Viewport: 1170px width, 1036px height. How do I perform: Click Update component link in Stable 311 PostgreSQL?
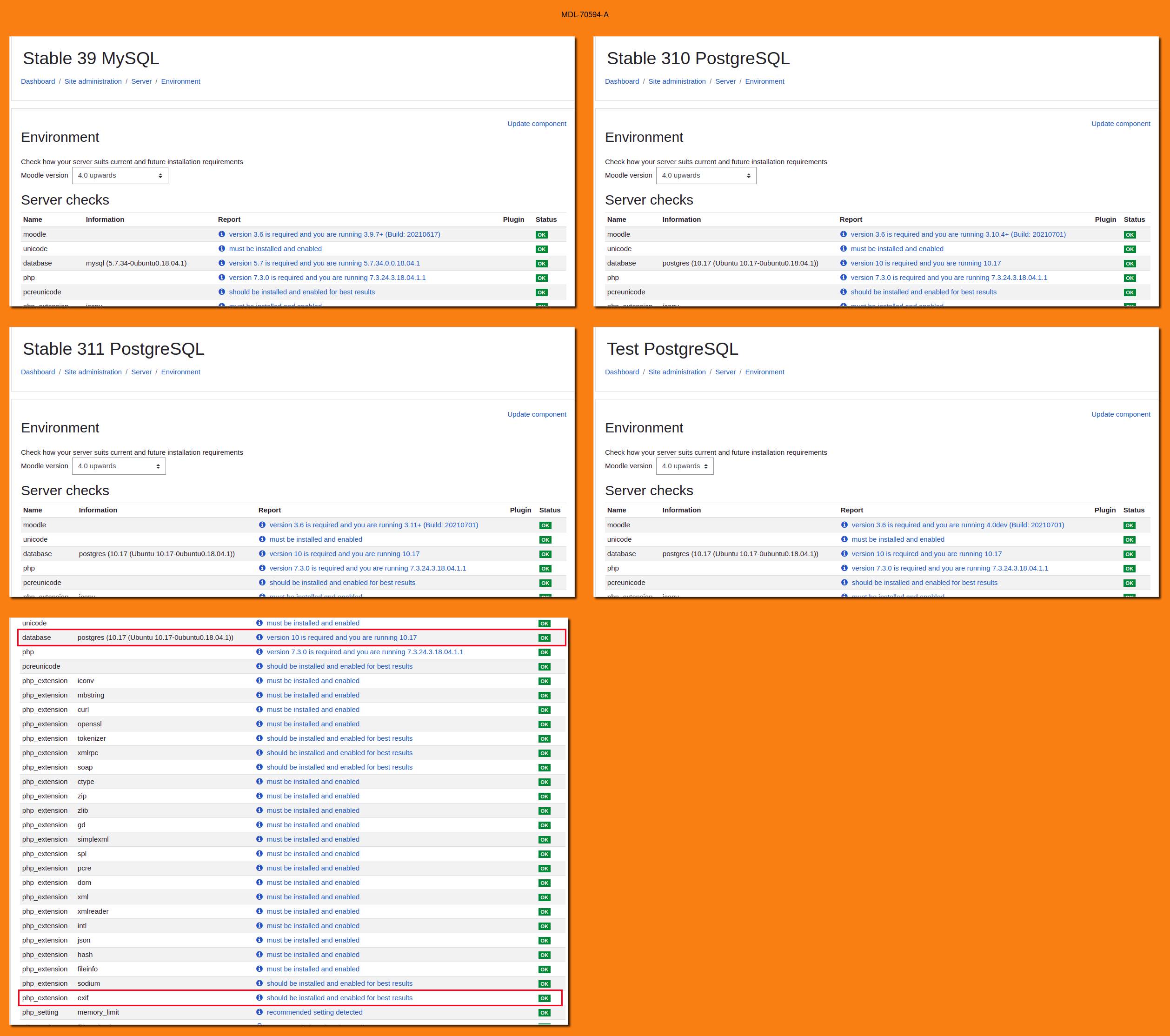537,414
